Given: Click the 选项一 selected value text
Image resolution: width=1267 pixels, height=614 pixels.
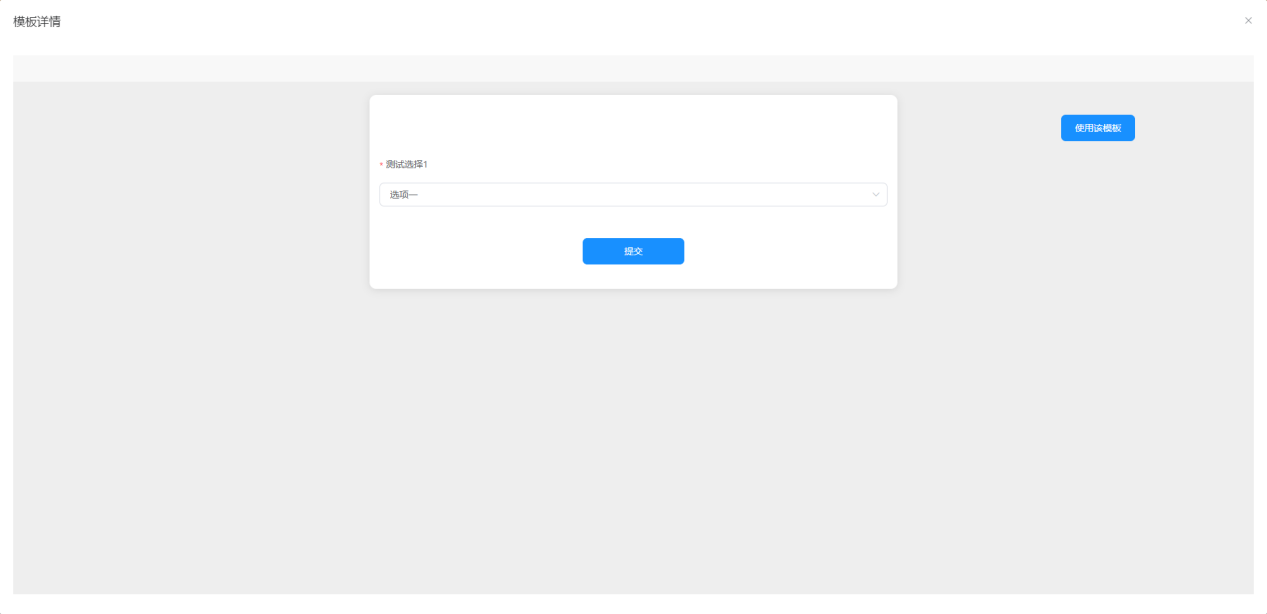Looking at the screenshot, I should pyautogui.click(x=404, y=194).
